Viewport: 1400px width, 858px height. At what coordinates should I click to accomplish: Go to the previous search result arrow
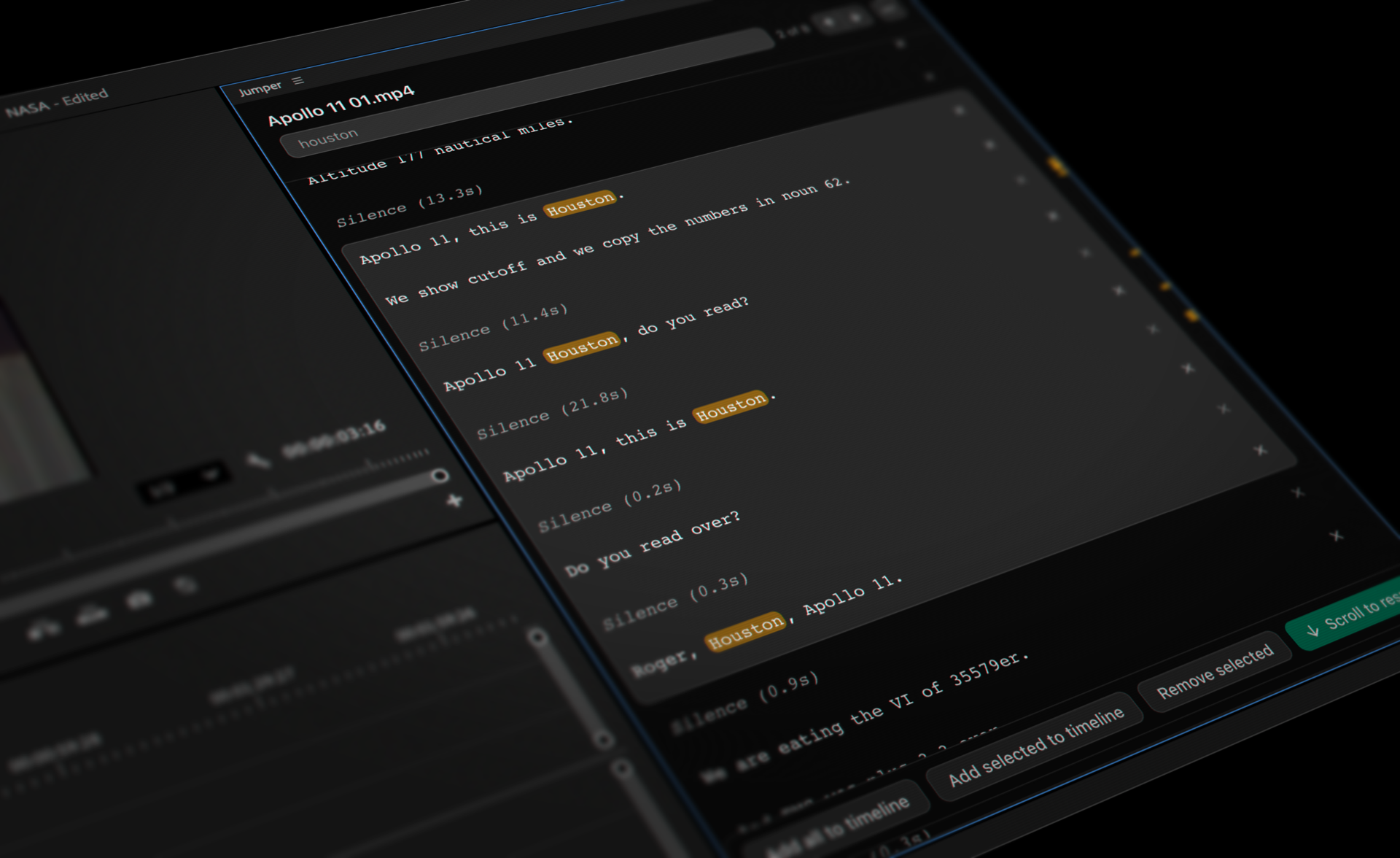[828, 21]
